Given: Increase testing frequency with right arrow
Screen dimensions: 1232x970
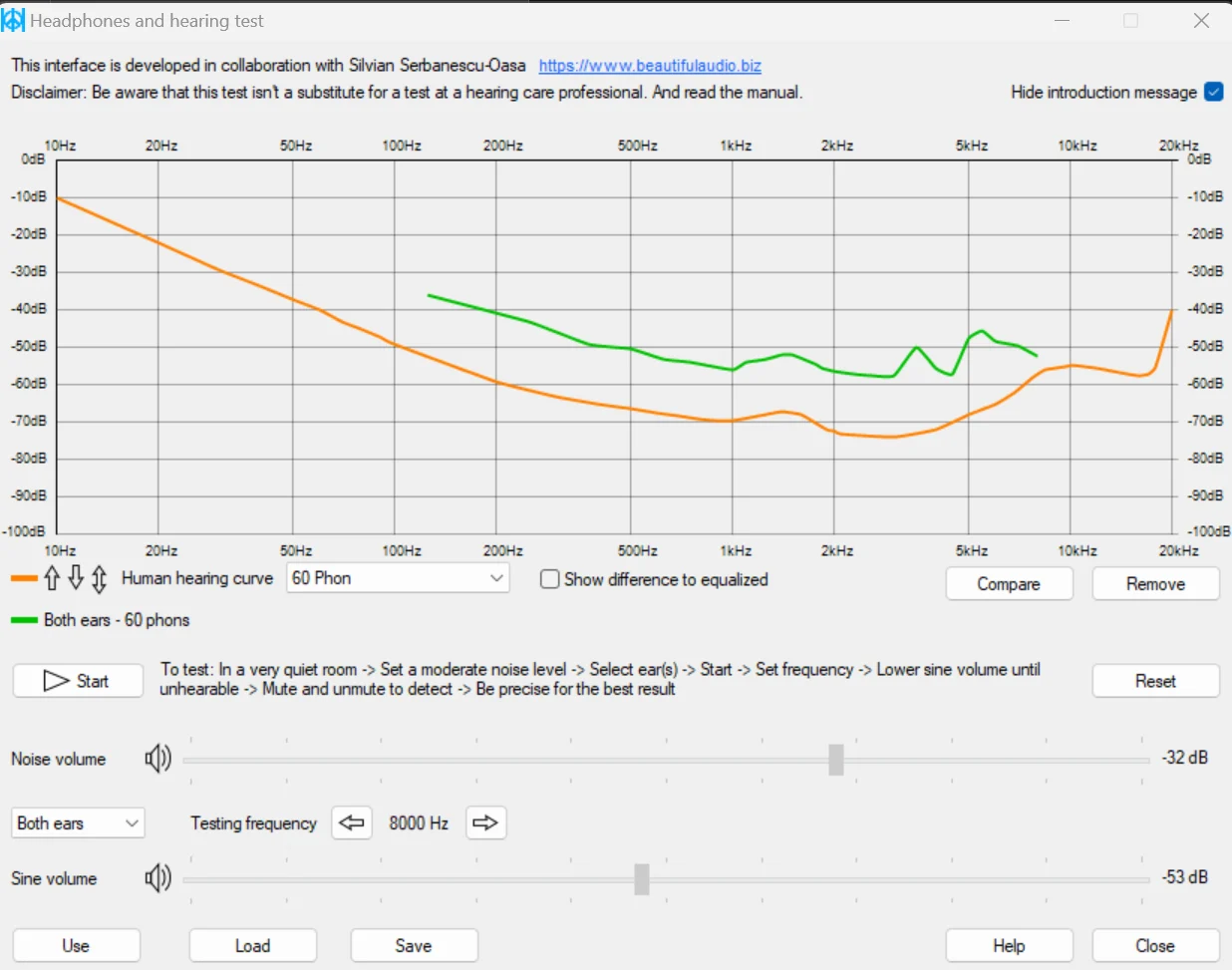Looking at the screenshot, I should (x=485, y=822).
